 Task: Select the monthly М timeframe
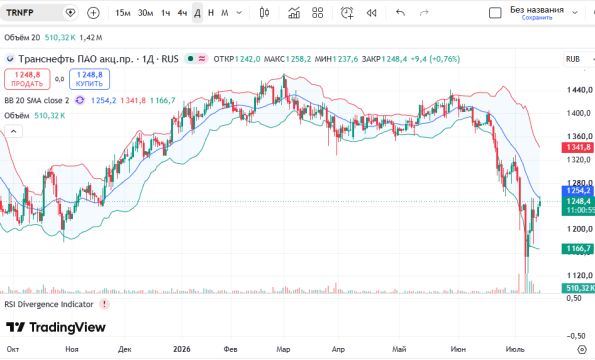click(225, 13)
